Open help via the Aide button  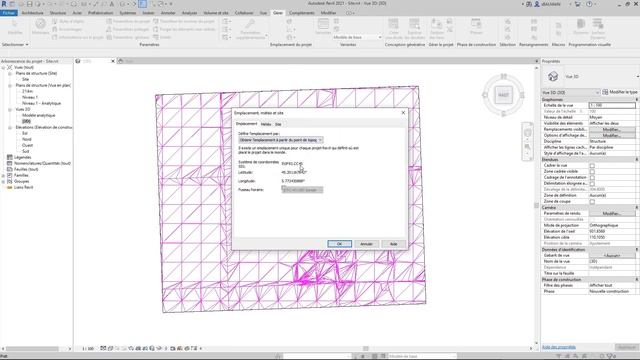(x=393, y=244)
